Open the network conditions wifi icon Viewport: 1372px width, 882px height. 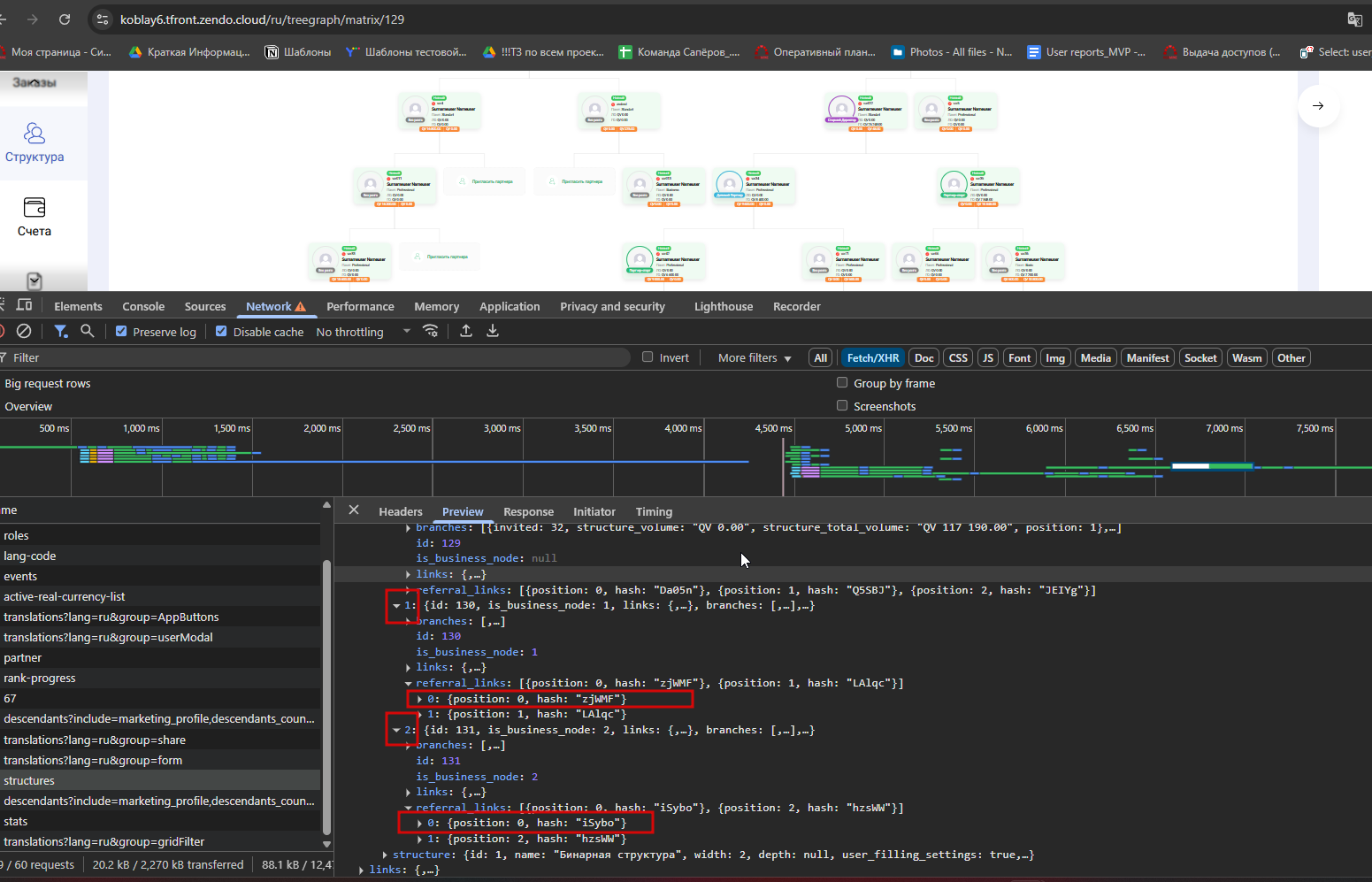click(x=431, y=331)
